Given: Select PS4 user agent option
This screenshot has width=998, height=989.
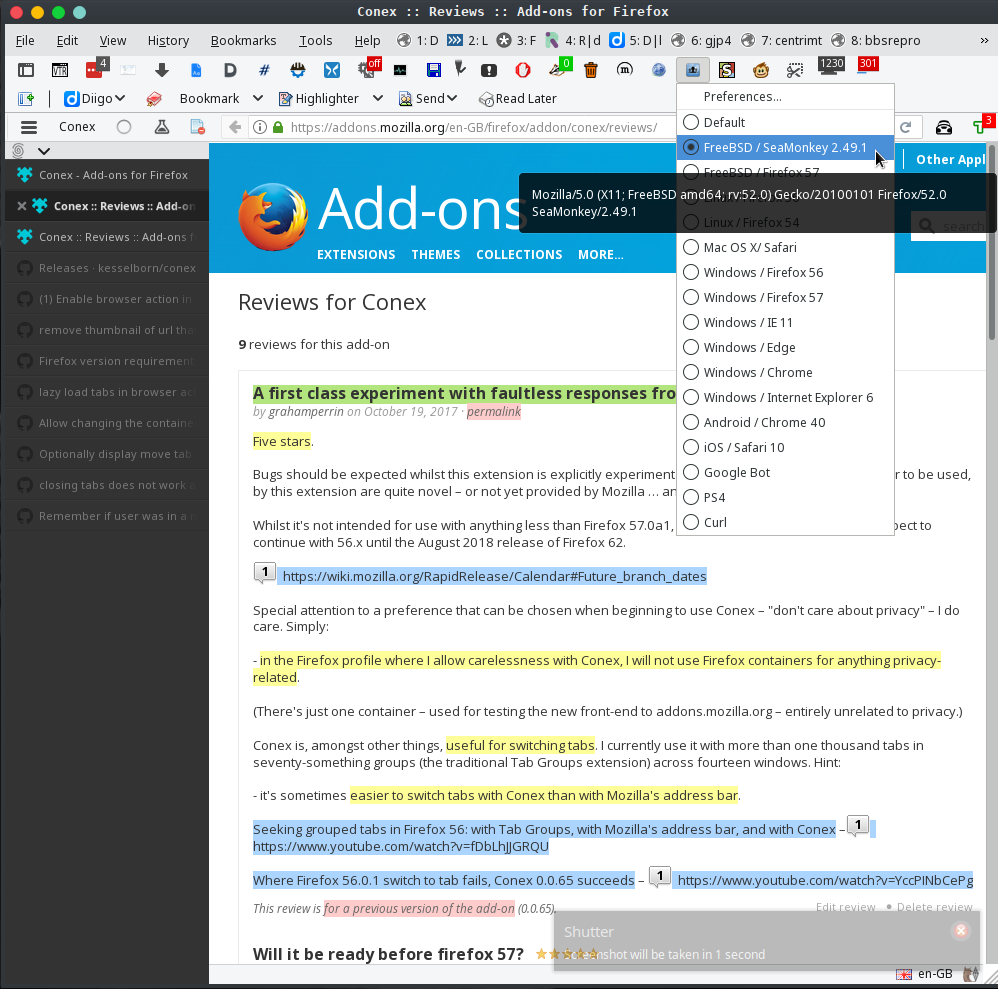Looking at the screenshot, I should click(785, 498).
